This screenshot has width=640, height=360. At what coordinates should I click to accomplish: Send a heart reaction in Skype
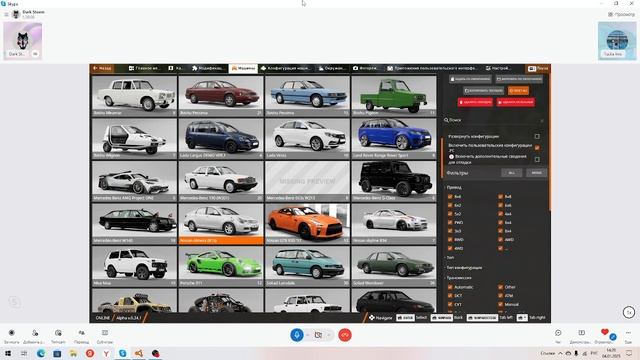[x=604, y=332]
